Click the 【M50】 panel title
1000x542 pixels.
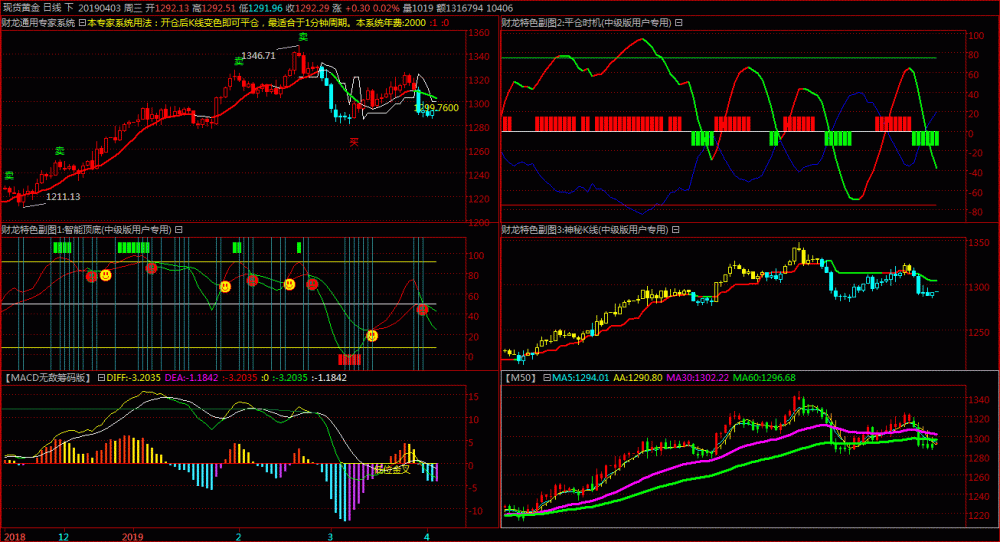(x=521, y=377)
